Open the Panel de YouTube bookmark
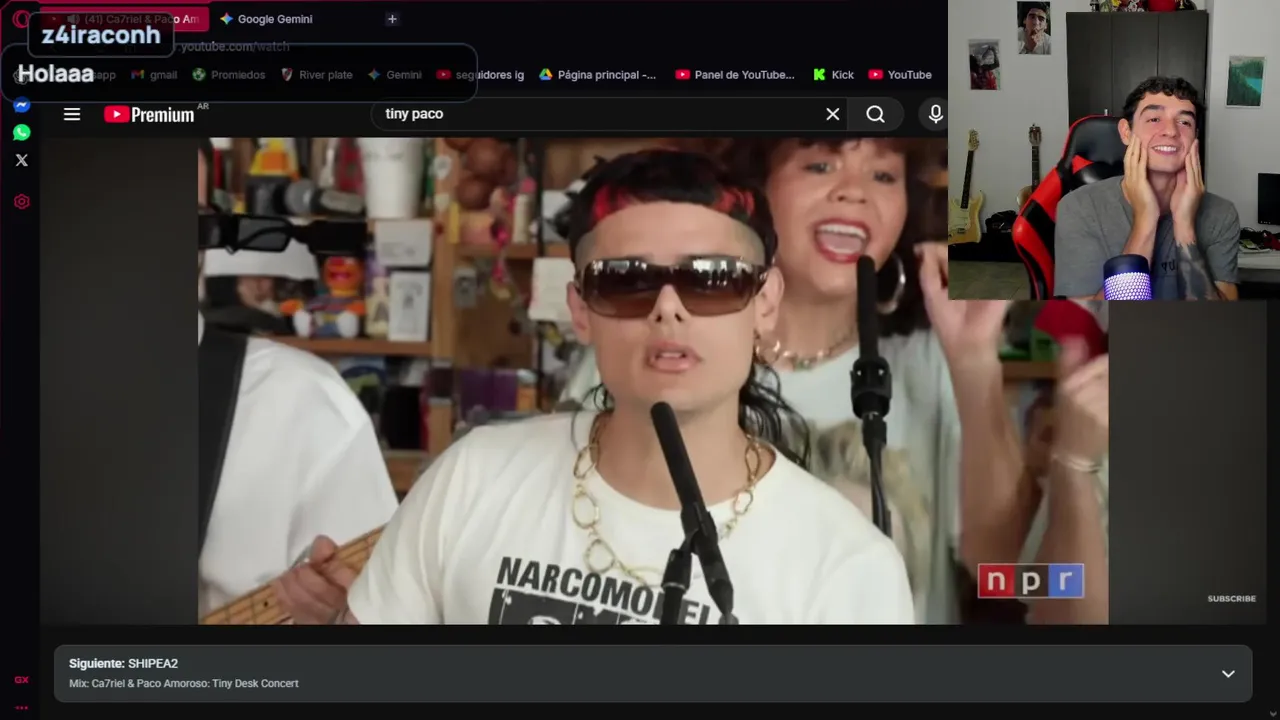Screen dimensions: 1280x720 tap(735, 75)
